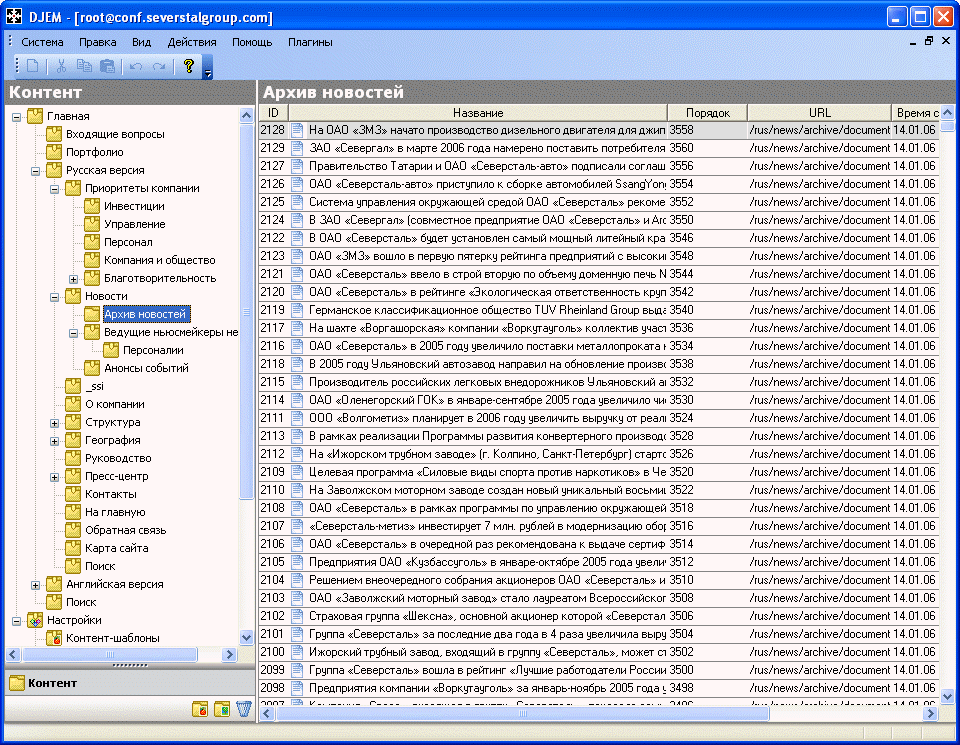This screenshot has height=745, width=960.
Task: Expand the Структура tree node
Action: point(54,423)
